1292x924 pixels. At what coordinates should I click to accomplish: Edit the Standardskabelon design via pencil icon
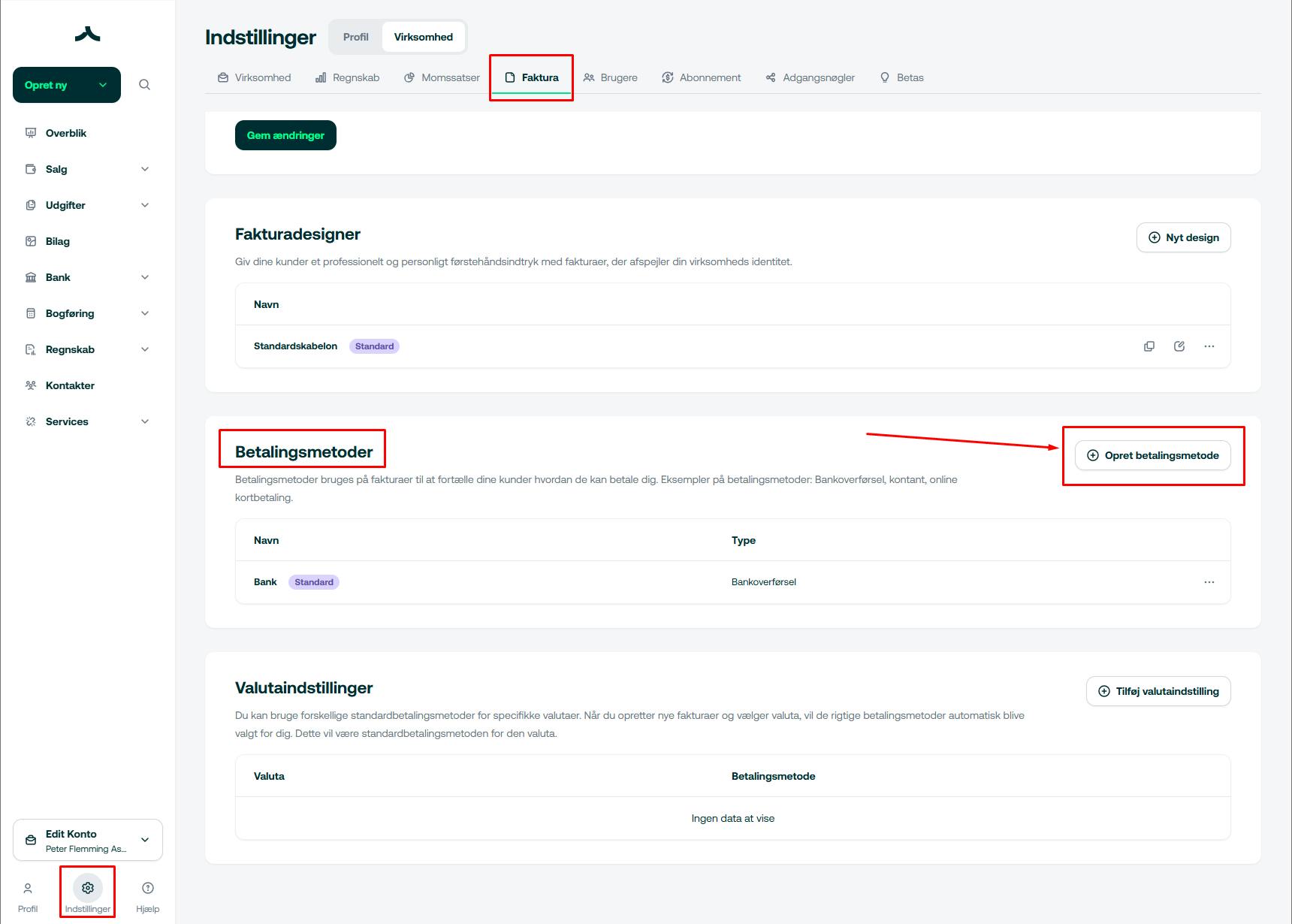tap(1179, 346)
